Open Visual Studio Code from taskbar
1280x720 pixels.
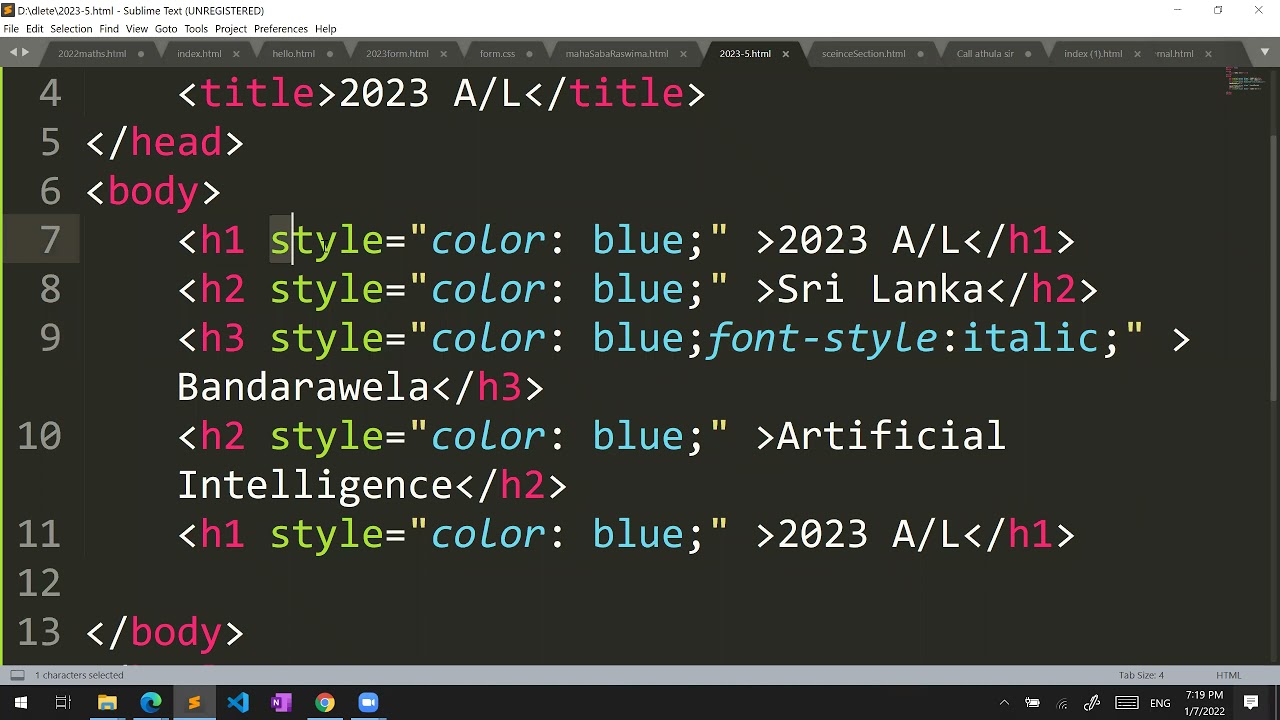coord(237,703)
